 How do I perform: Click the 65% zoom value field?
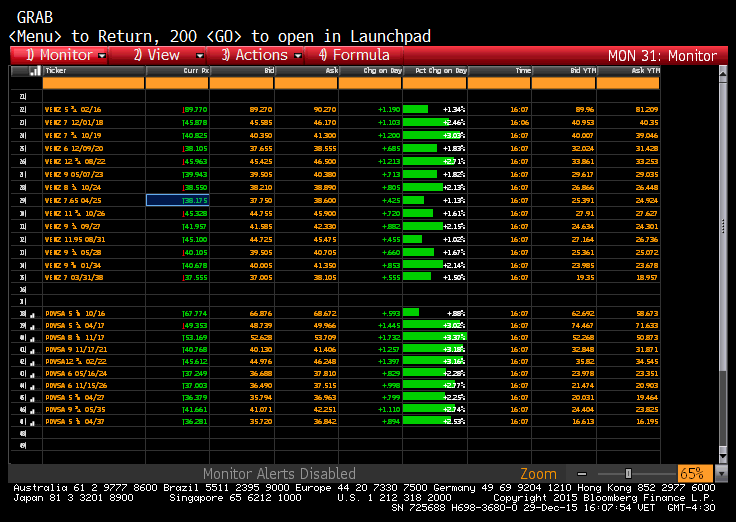[x=695, y=474]
